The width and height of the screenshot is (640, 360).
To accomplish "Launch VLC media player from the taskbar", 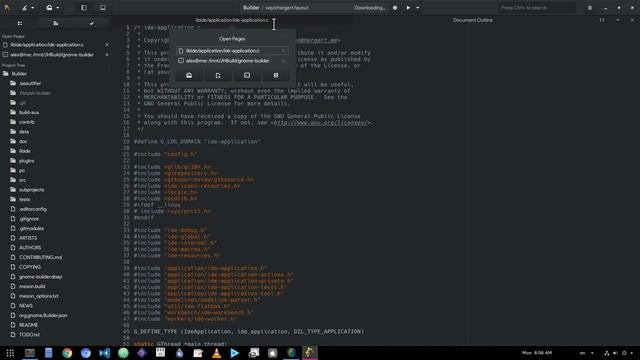I will click(x=216, y=353).
